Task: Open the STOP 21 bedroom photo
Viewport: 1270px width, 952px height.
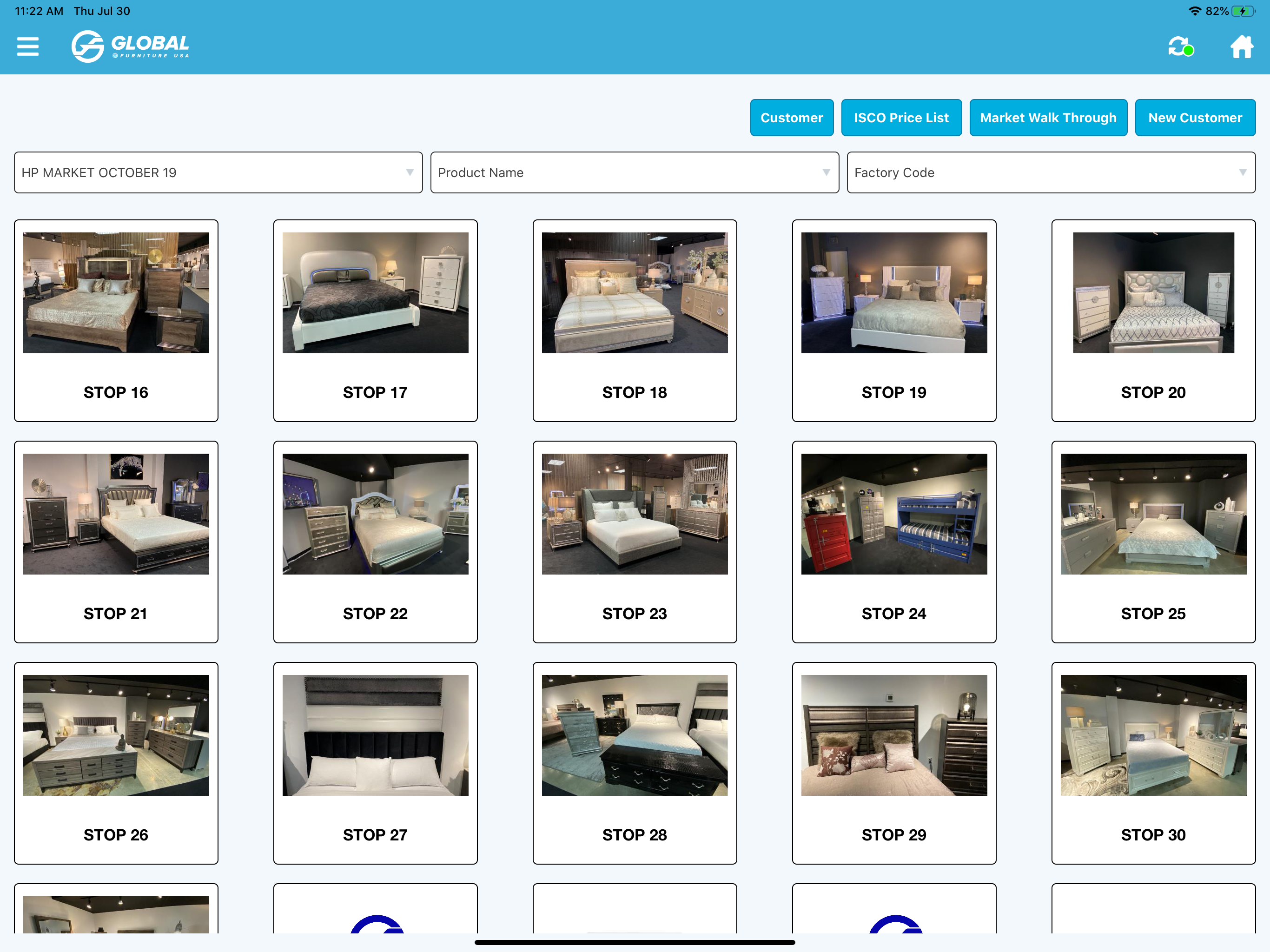Action: coord(116,514)
